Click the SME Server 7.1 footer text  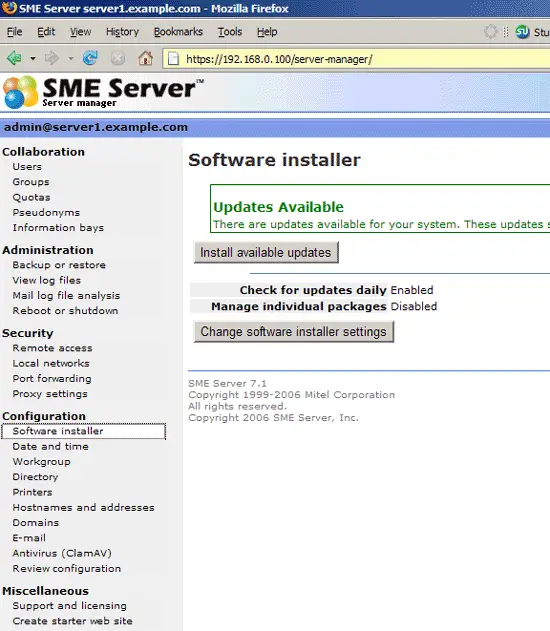[227, 384]
